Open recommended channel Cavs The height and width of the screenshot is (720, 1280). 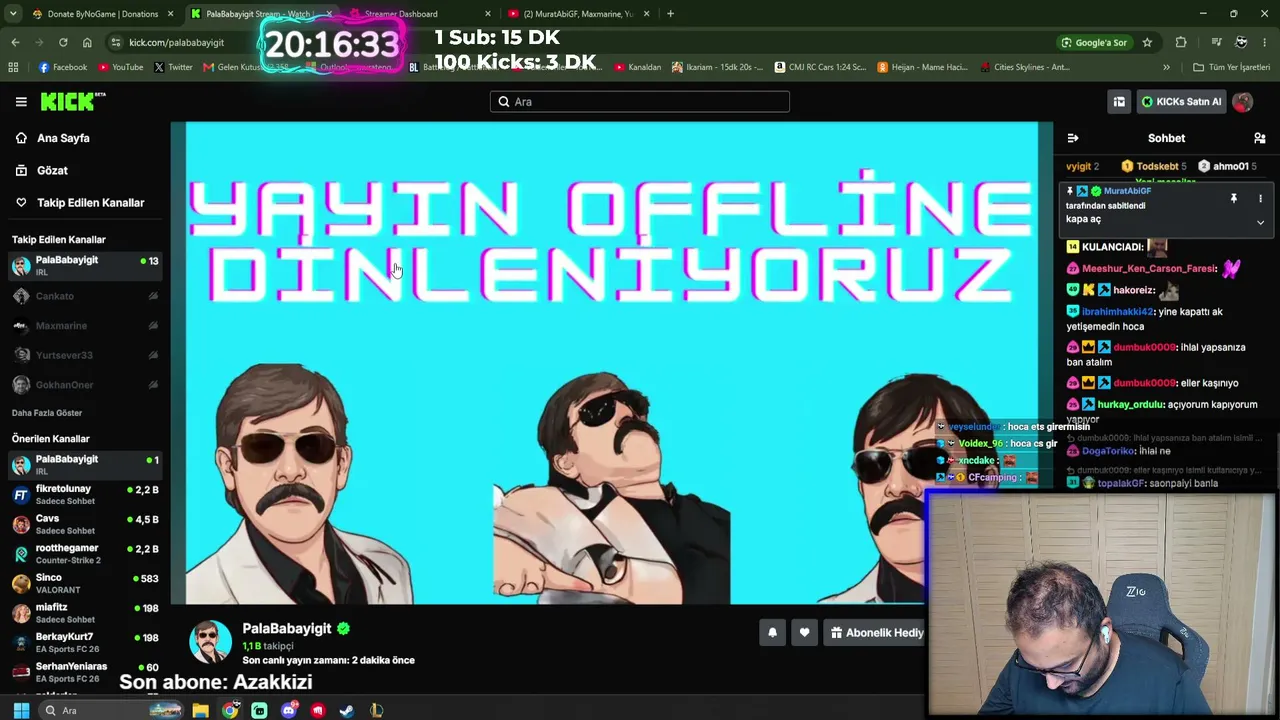pos(85,524)
